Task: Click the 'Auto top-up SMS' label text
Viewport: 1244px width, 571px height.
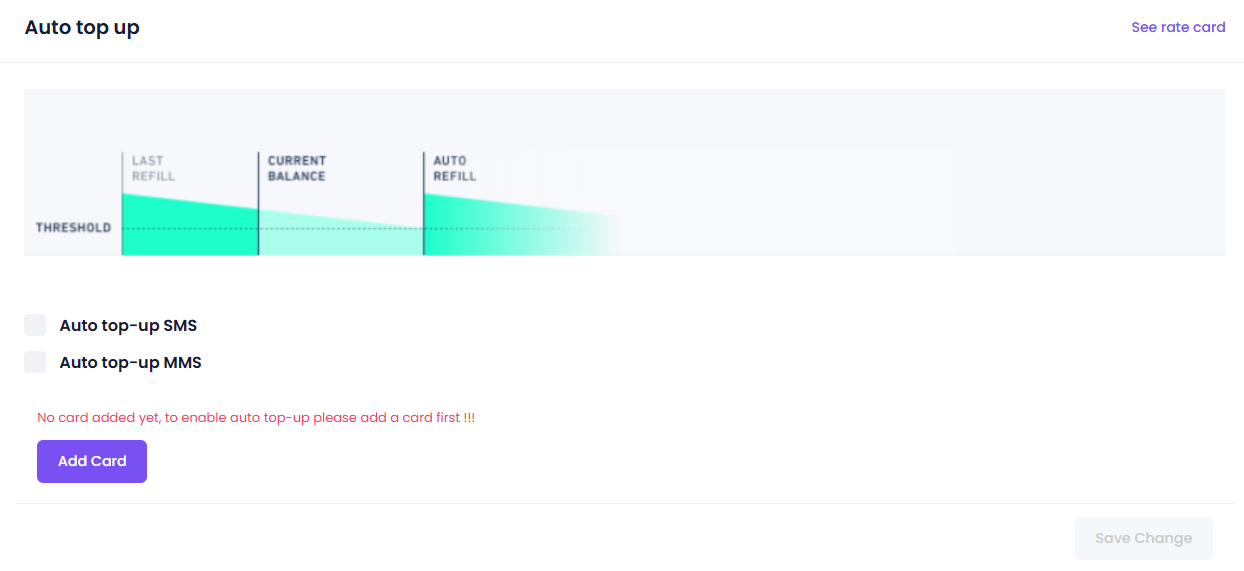Action: pyautogui.click(x=128, y=325)
